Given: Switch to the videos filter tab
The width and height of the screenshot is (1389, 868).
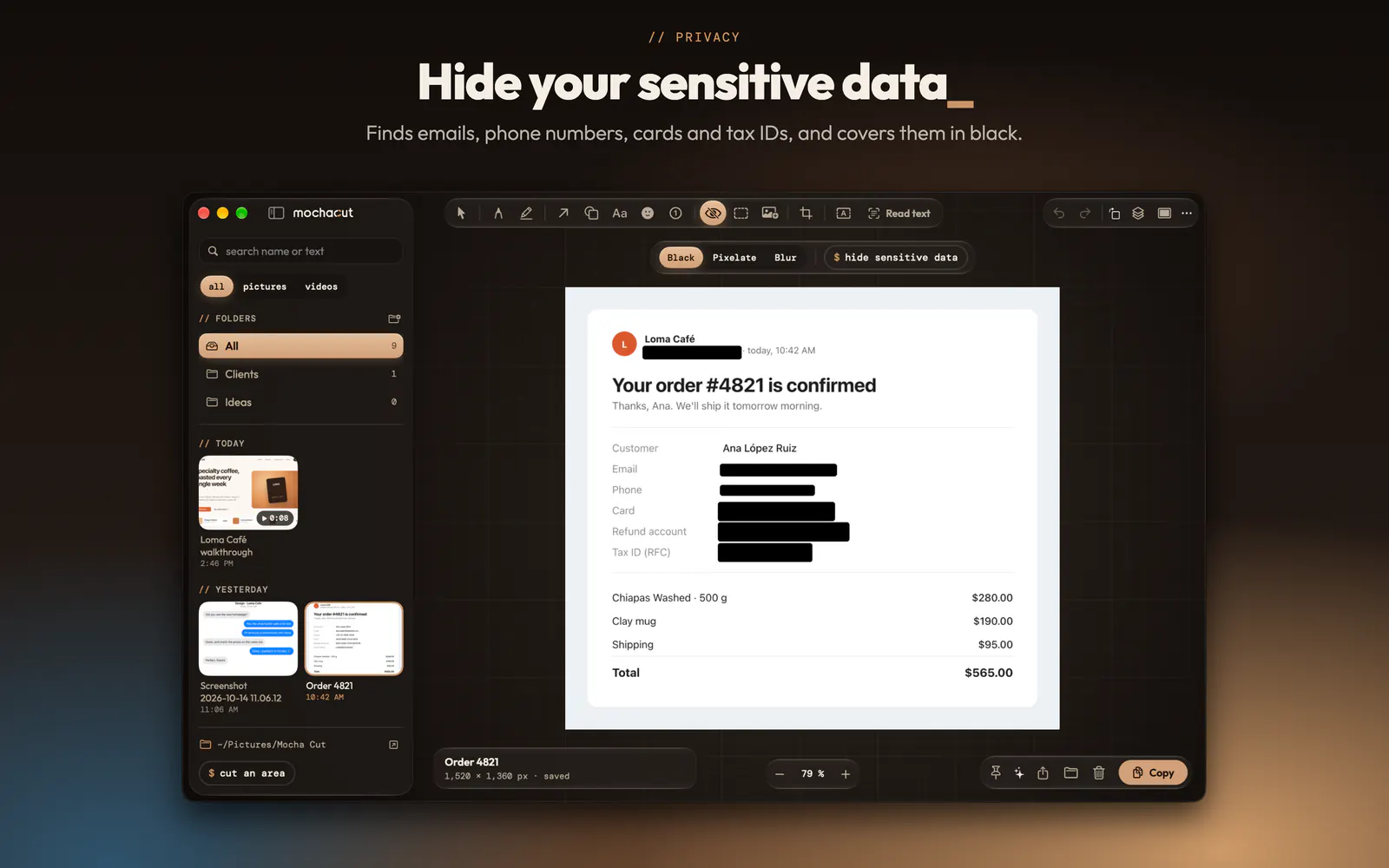Looking at the screenshot, I should (x=321, y=286).
